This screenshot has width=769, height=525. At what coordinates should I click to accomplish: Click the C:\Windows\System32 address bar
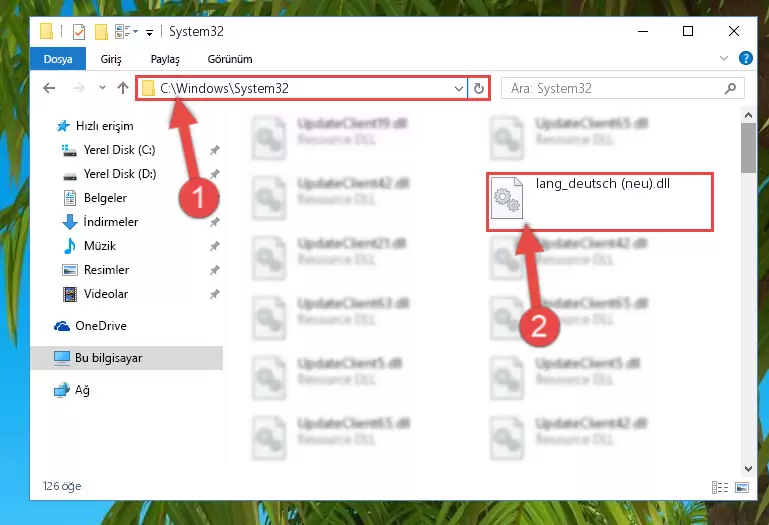302,88
